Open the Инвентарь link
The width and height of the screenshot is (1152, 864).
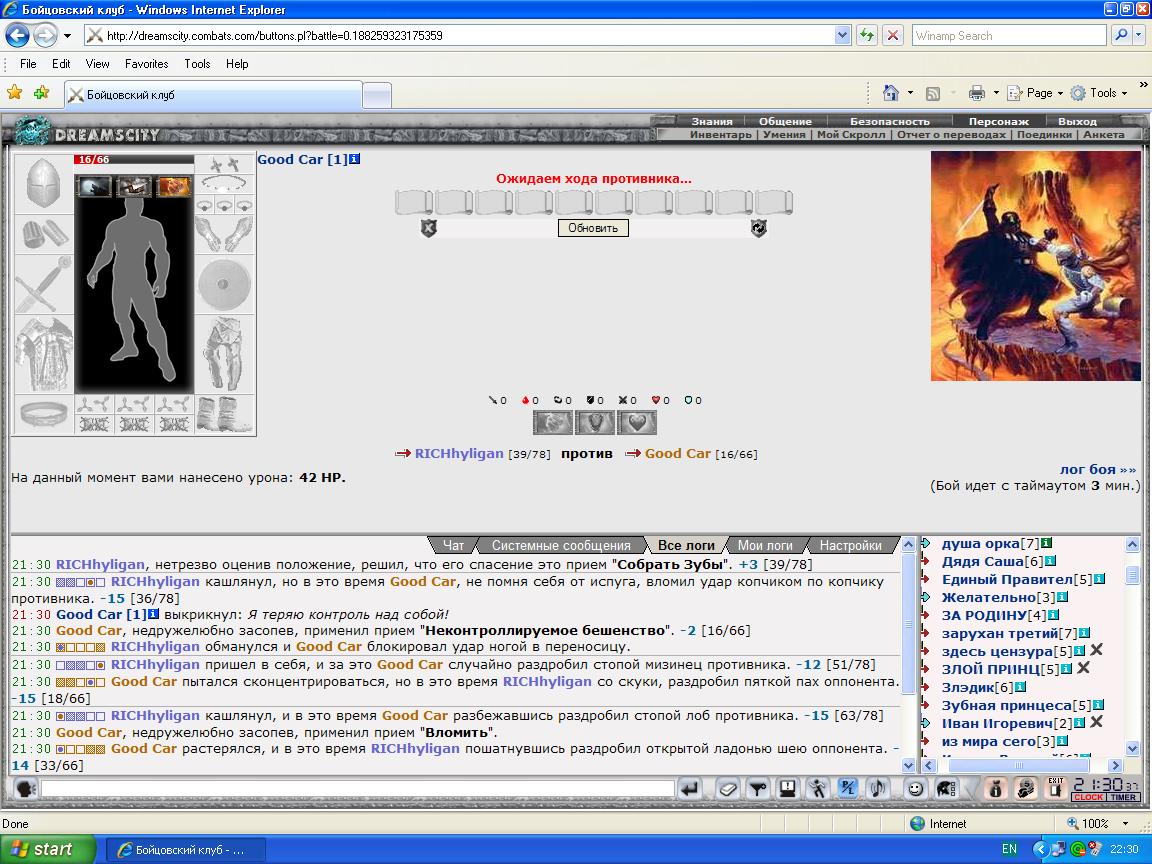point(721,134)
